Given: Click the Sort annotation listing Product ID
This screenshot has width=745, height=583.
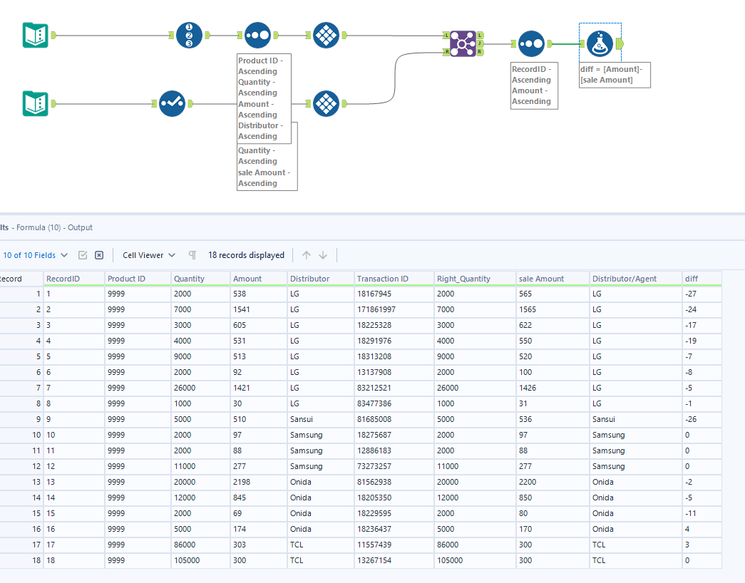Looking at the screenshot, I should 264,98.
